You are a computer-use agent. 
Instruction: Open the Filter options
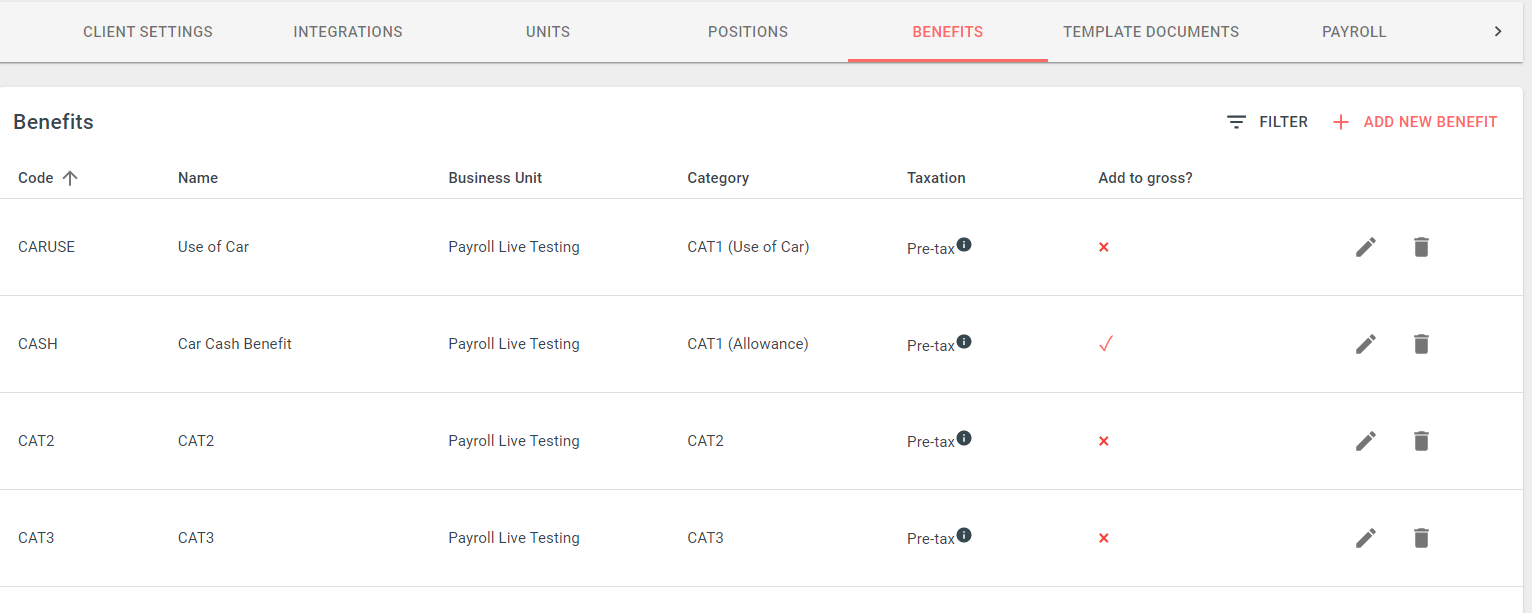pyautogui.click(x=1267, y=122)
